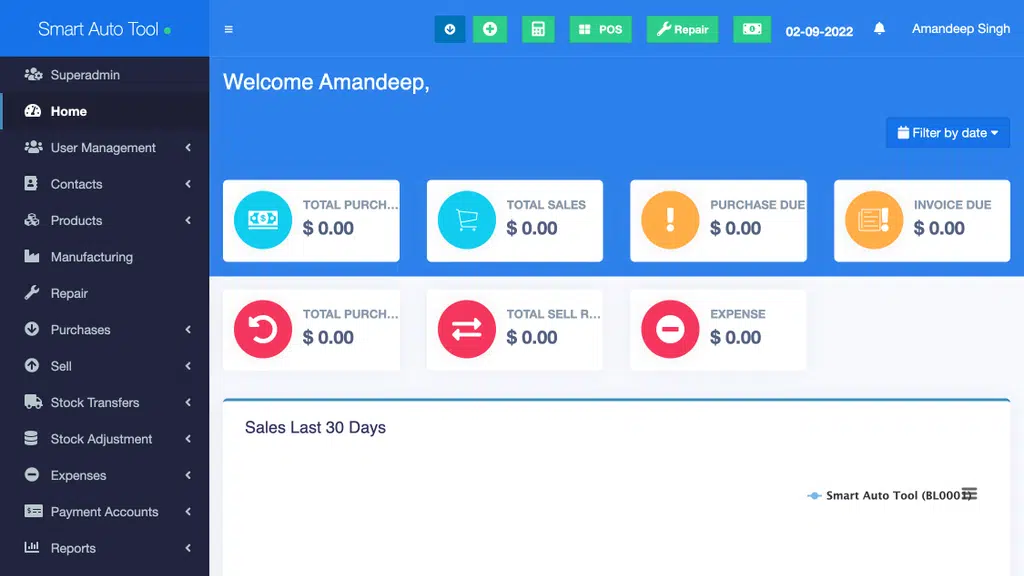Open notifications bell icon
Image resolution: width=1024 pixels, height=576 pixels.
click(x=880, y=29)
